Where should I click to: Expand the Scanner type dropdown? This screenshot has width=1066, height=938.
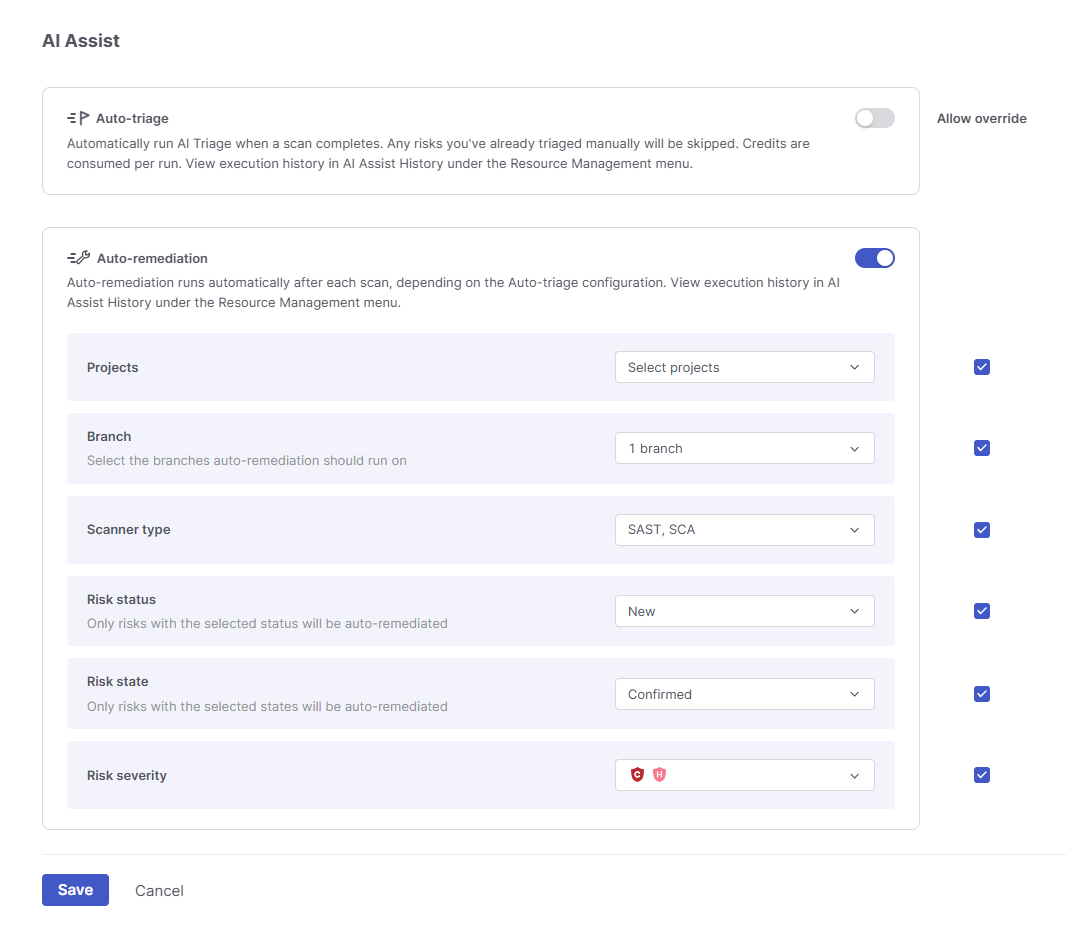[x=744, y=529]
